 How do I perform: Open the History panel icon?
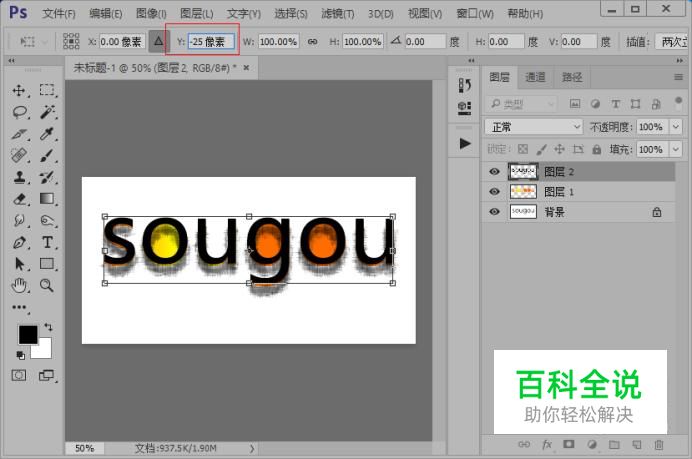(x=464, y=85)
